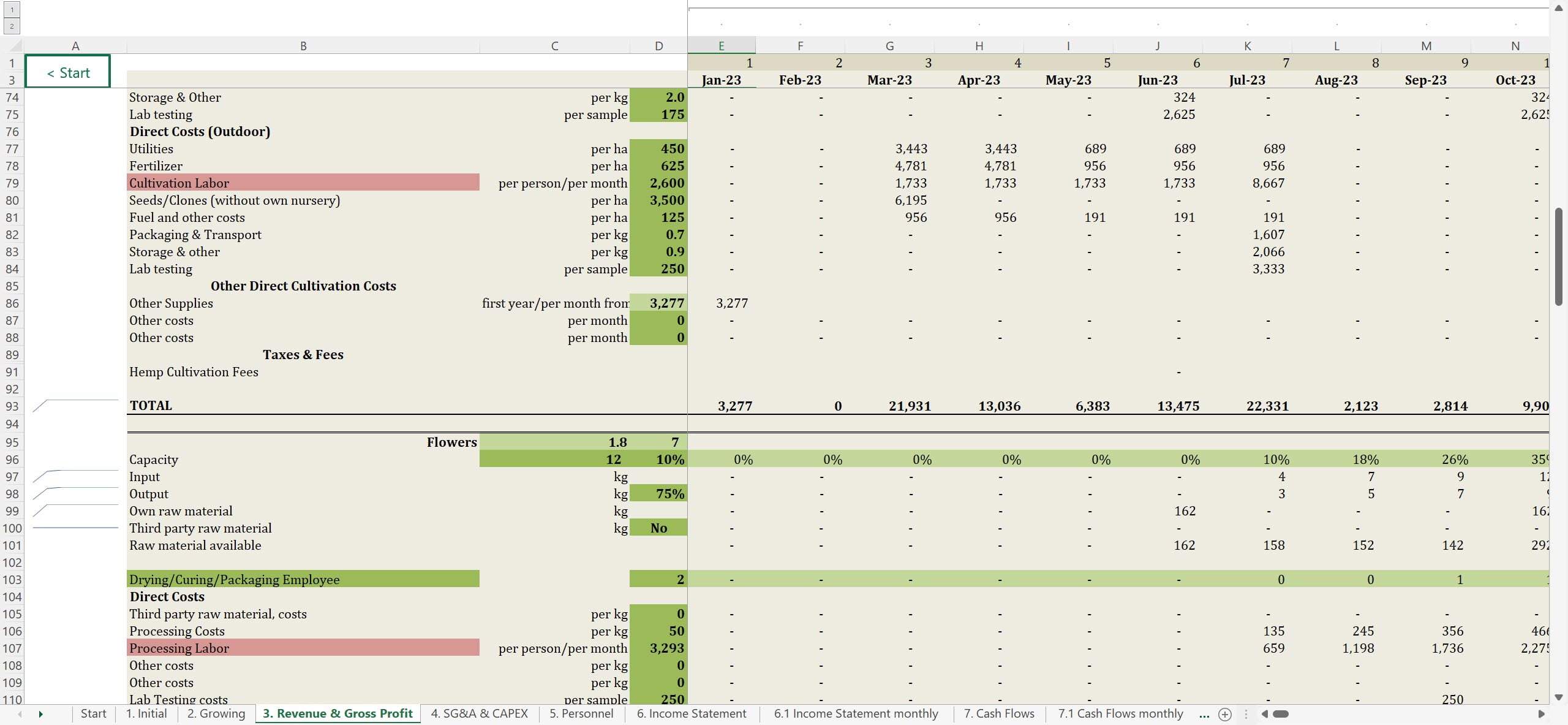
Task: Click outline level 2 button
Action: [12, 26]
